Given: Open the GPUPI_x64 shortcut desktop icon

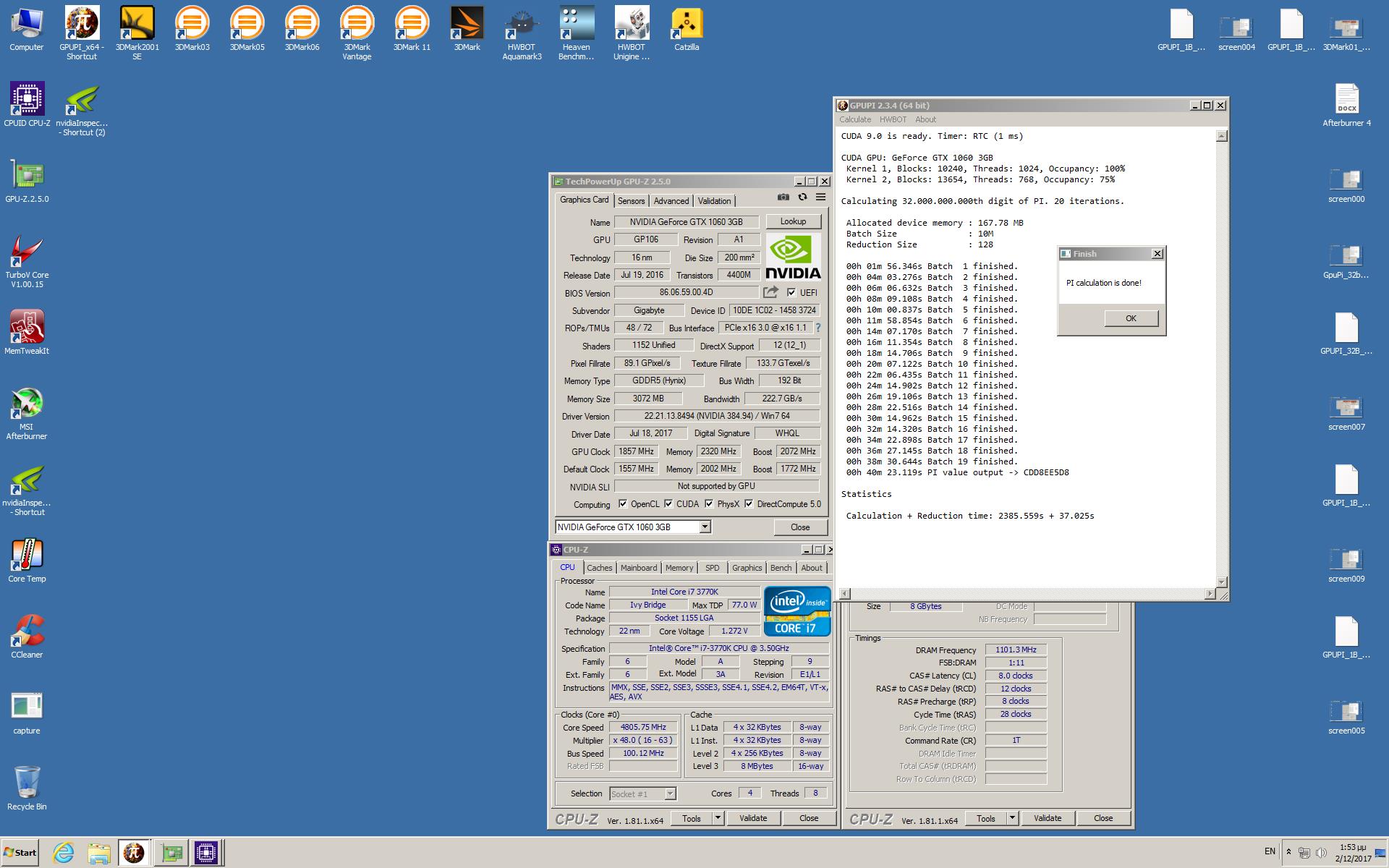Looking at the screenshot, I should pyautogui.click(x=82, y=33).
